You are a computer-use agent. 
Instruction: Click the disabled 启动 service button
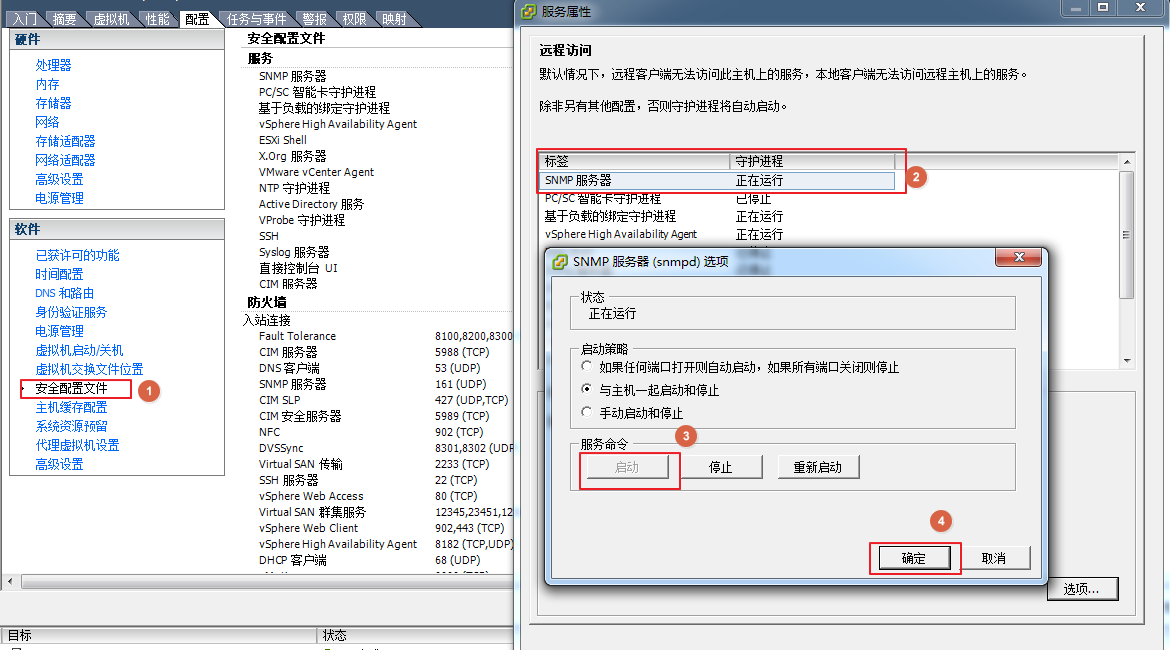coord(627,467)
